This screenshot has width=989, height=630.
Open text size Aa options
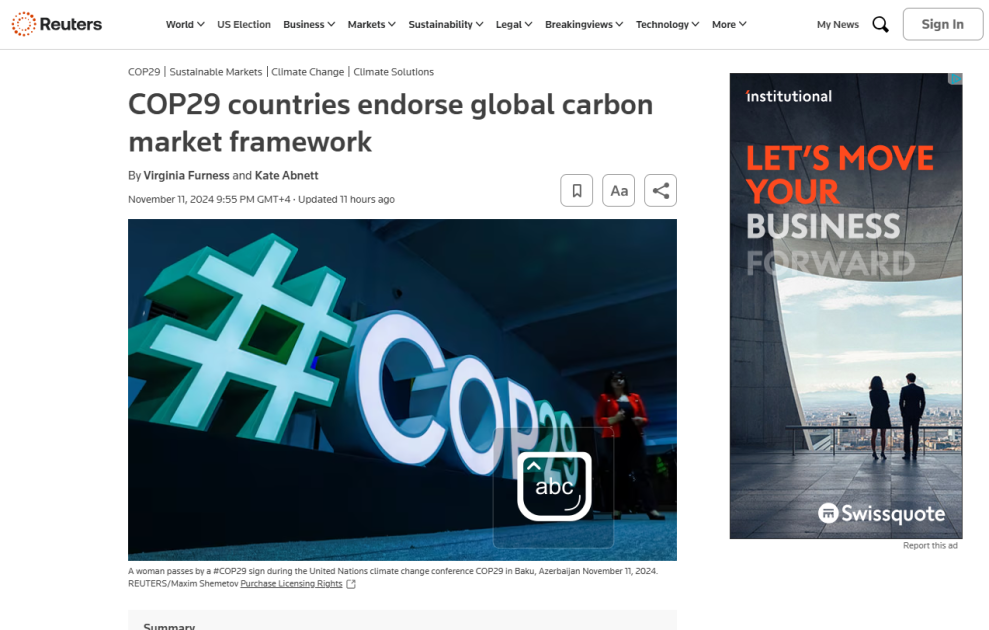[619, 190]
